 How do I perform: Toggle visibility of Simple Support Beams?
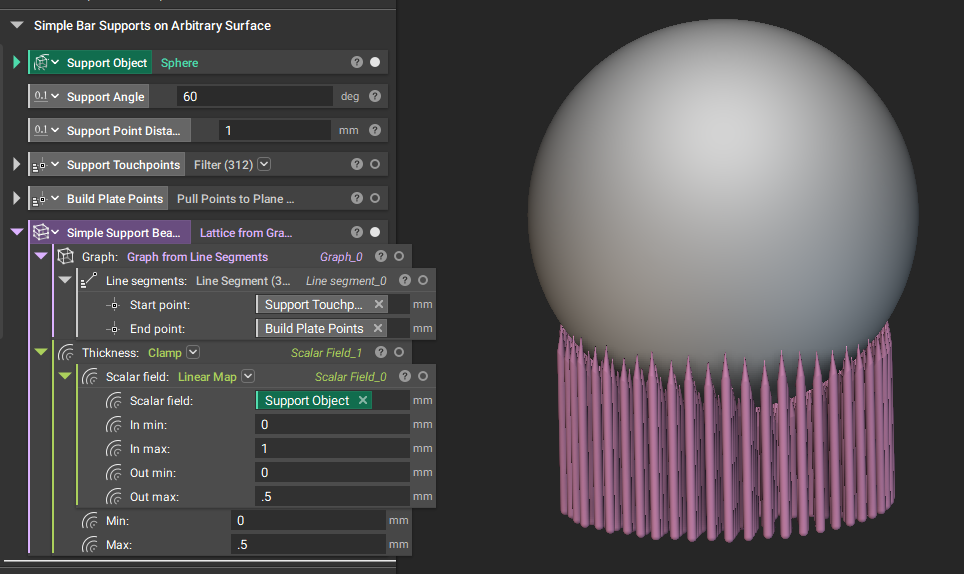(x=375, y=232)
